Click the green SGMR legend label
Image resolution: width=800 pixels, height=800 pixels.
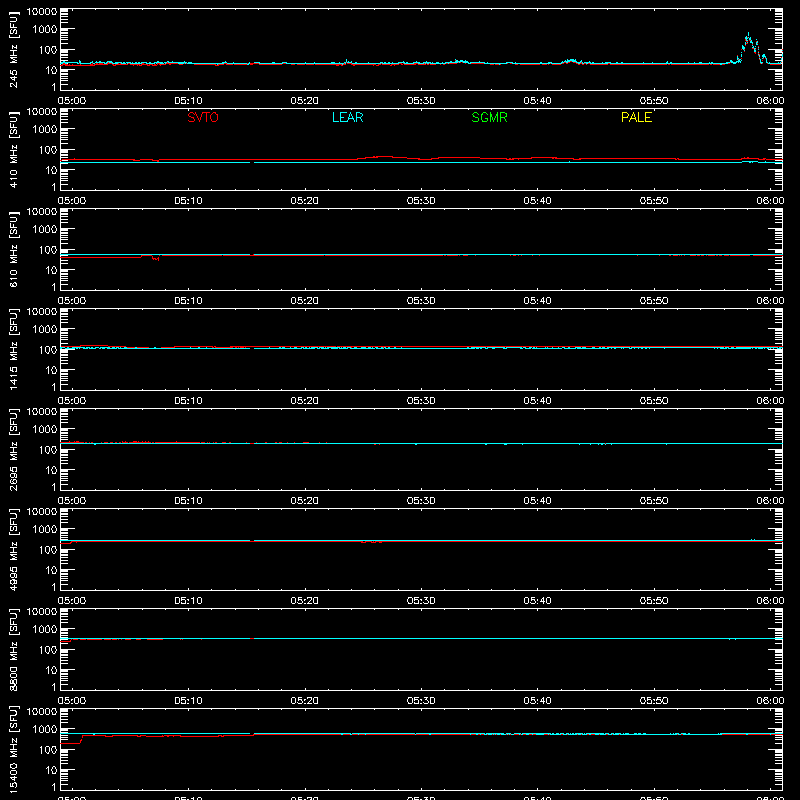coord(489,117)
